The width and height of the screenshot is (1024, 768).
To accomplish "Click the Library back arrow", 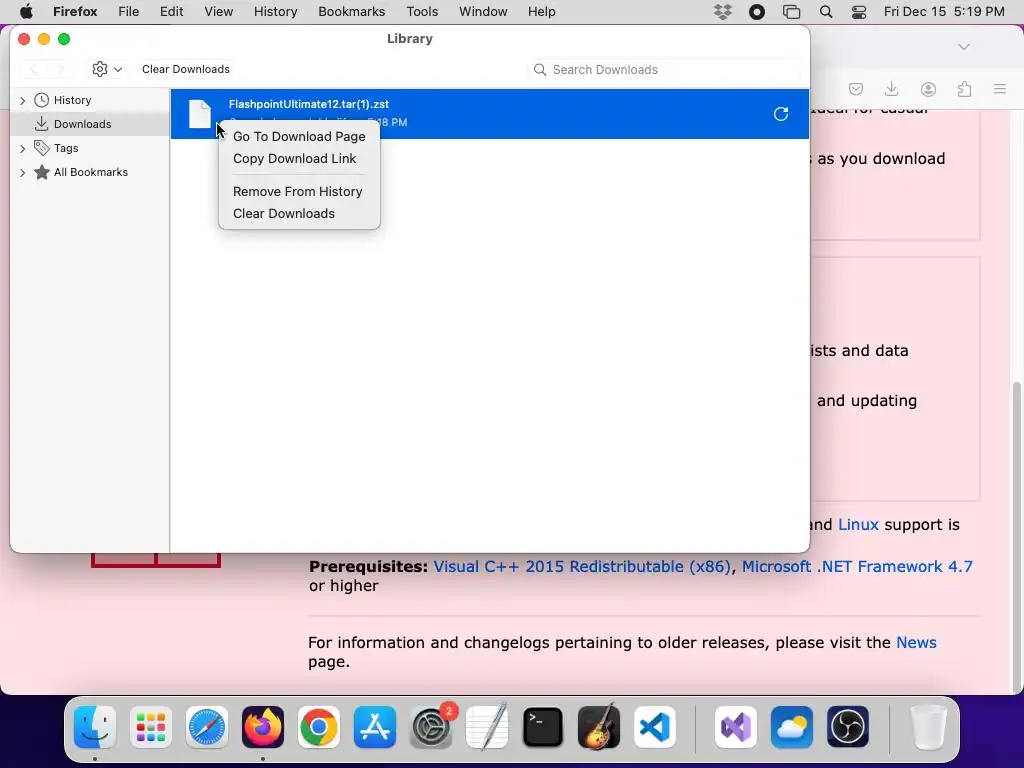I will pyautogui.click(x=33, y=69).
